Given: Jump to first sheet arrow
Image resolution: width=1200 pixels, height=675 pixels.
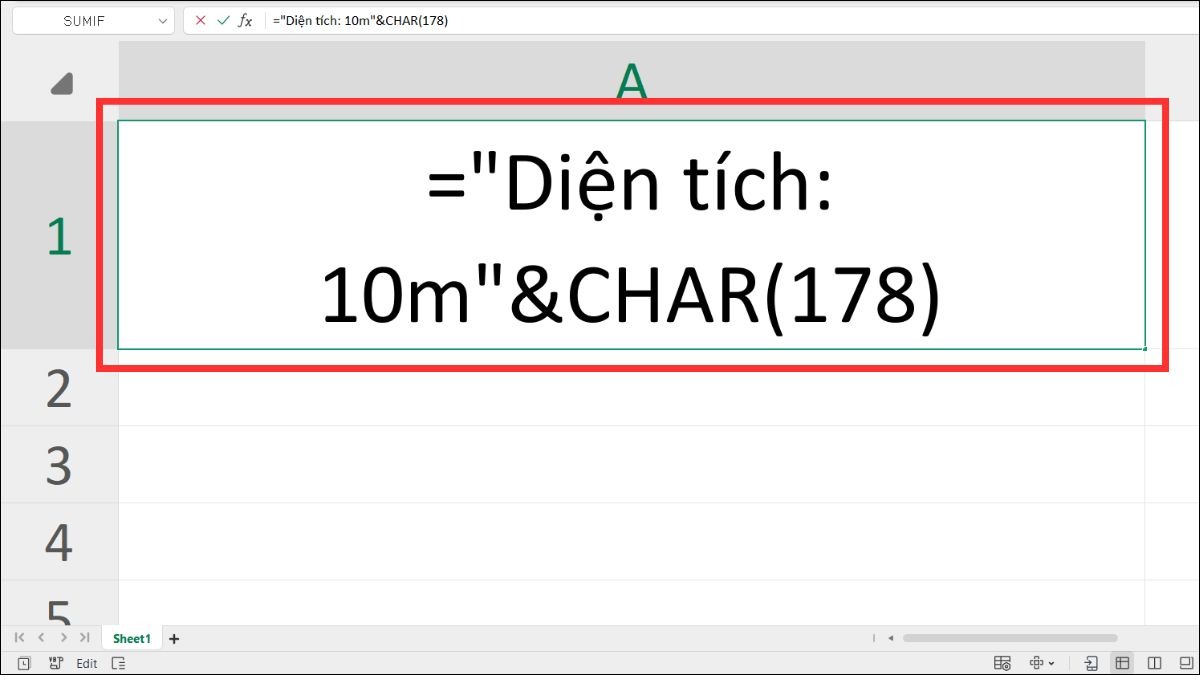Looking at the screenshot, I should [x=20, y=637].
